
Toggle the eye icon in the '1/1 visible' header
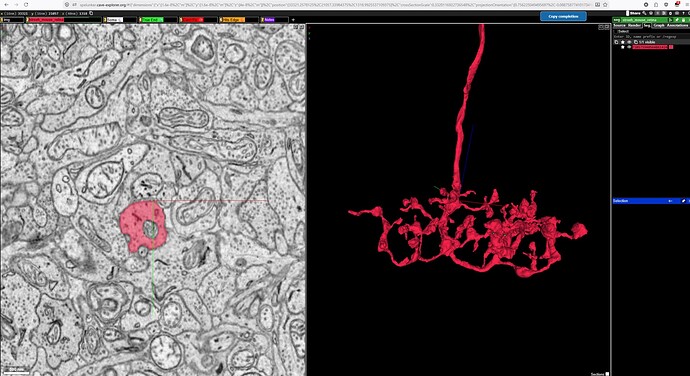tap(629, 42)
